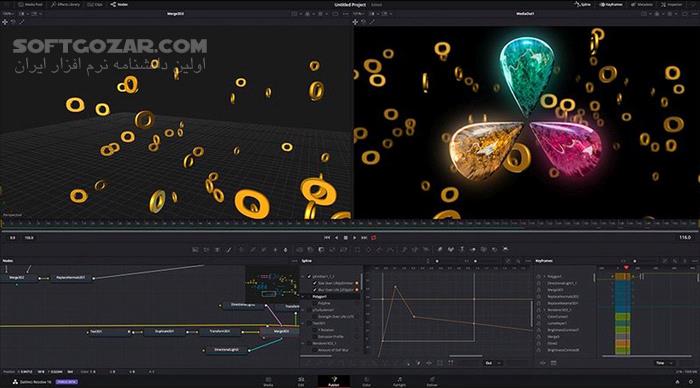Uncheck the Blur Over Life spline checkbox

click(315, 290)
